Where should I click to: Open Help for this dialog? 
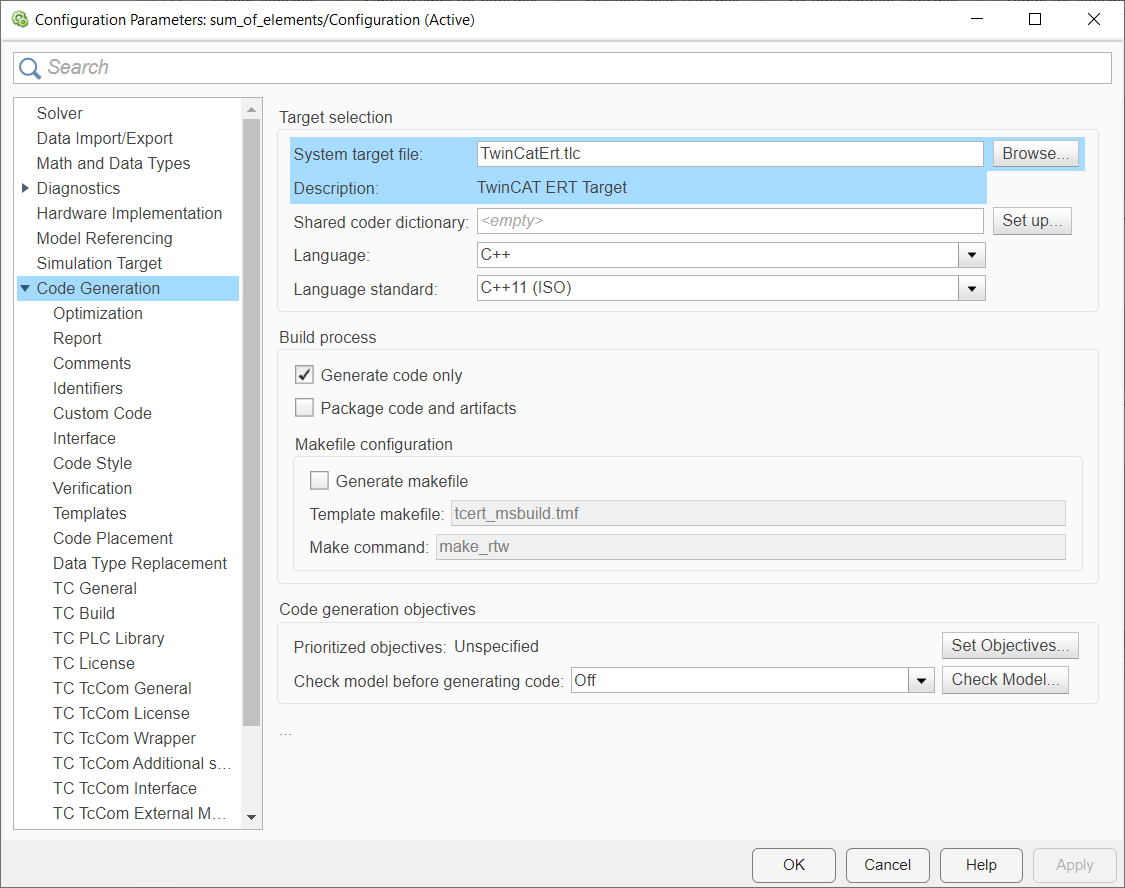(981, 865)
